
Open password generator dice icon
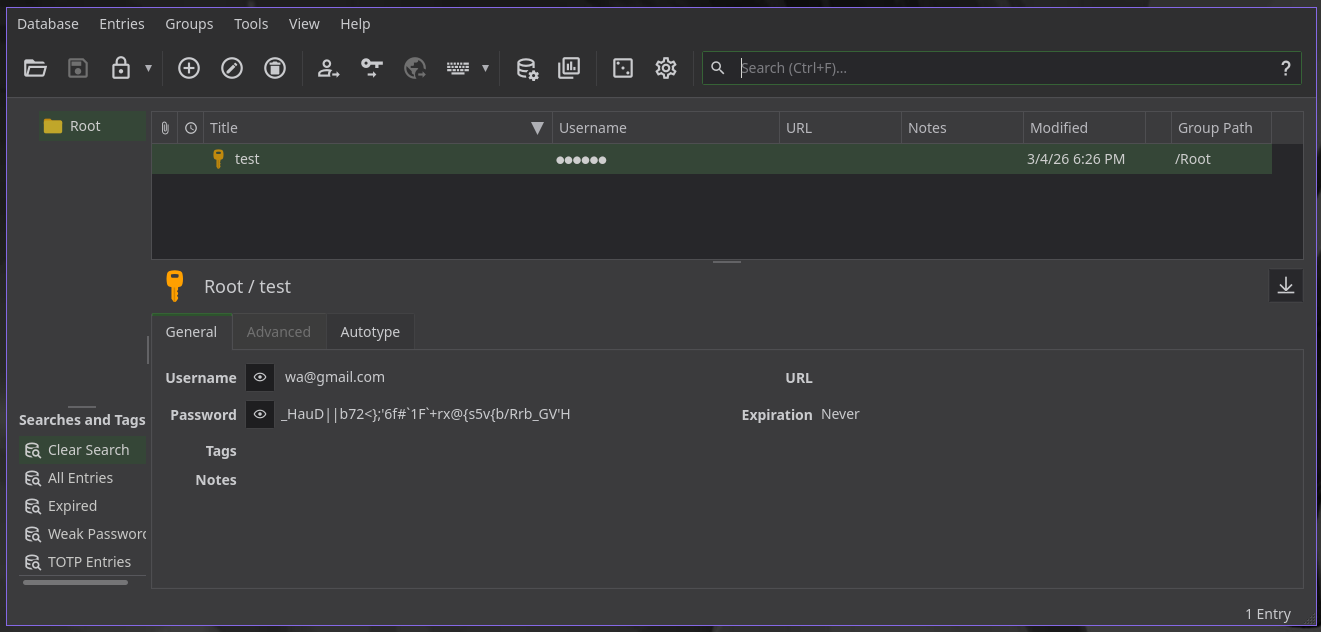623,68
